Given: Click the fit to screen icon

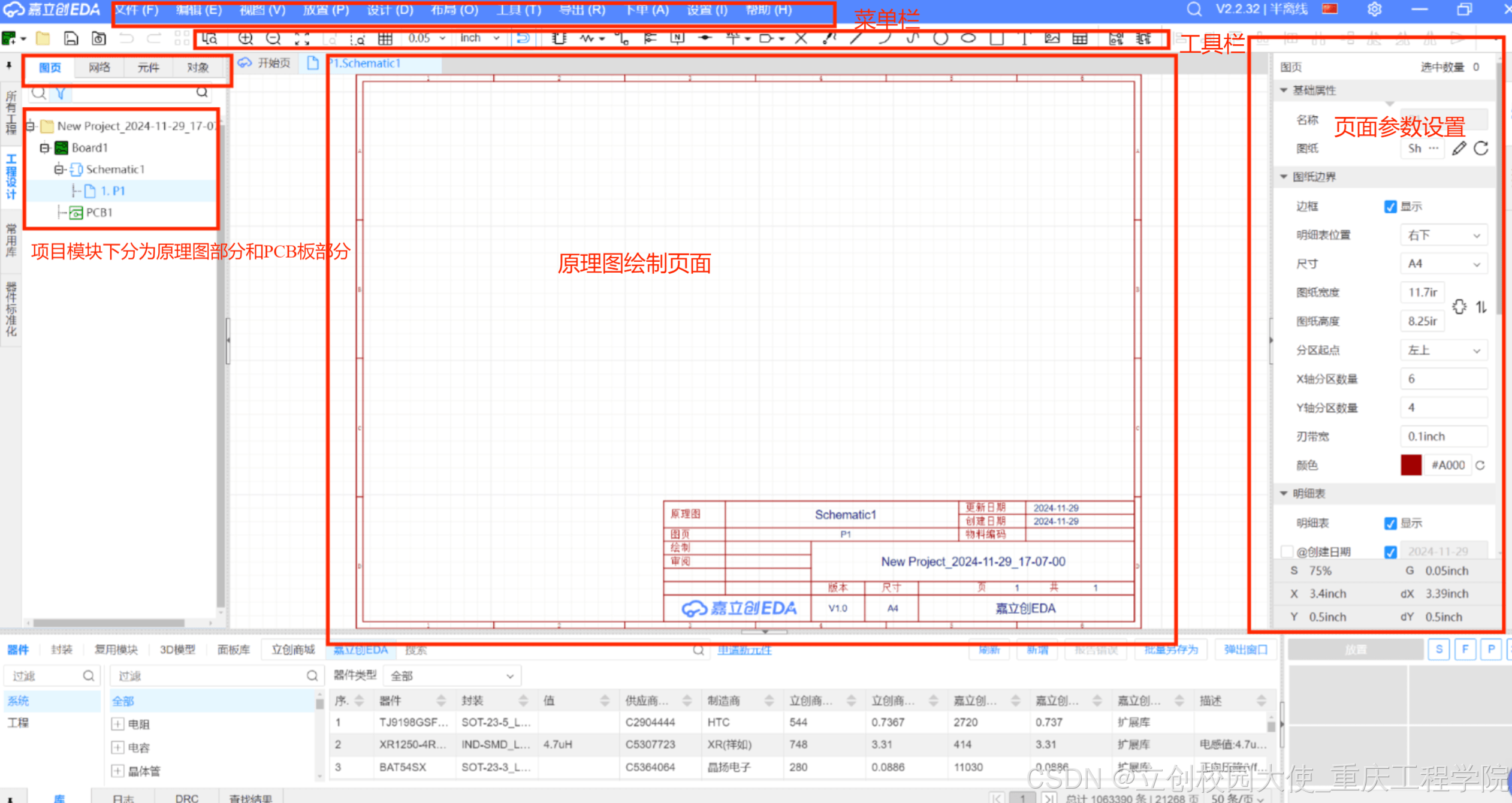Looking at the screenshot, I should pos(302,39).
